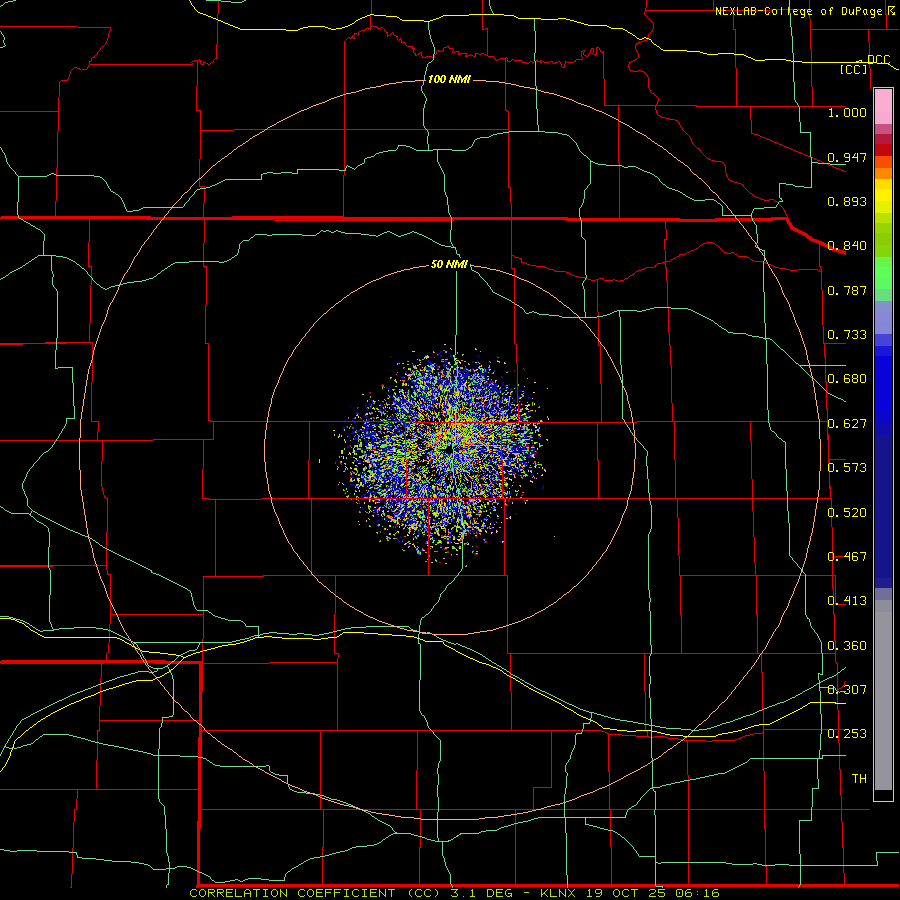Click the 50 NMI range ring label
Screen dimensions: 900x900
(449, 264)
